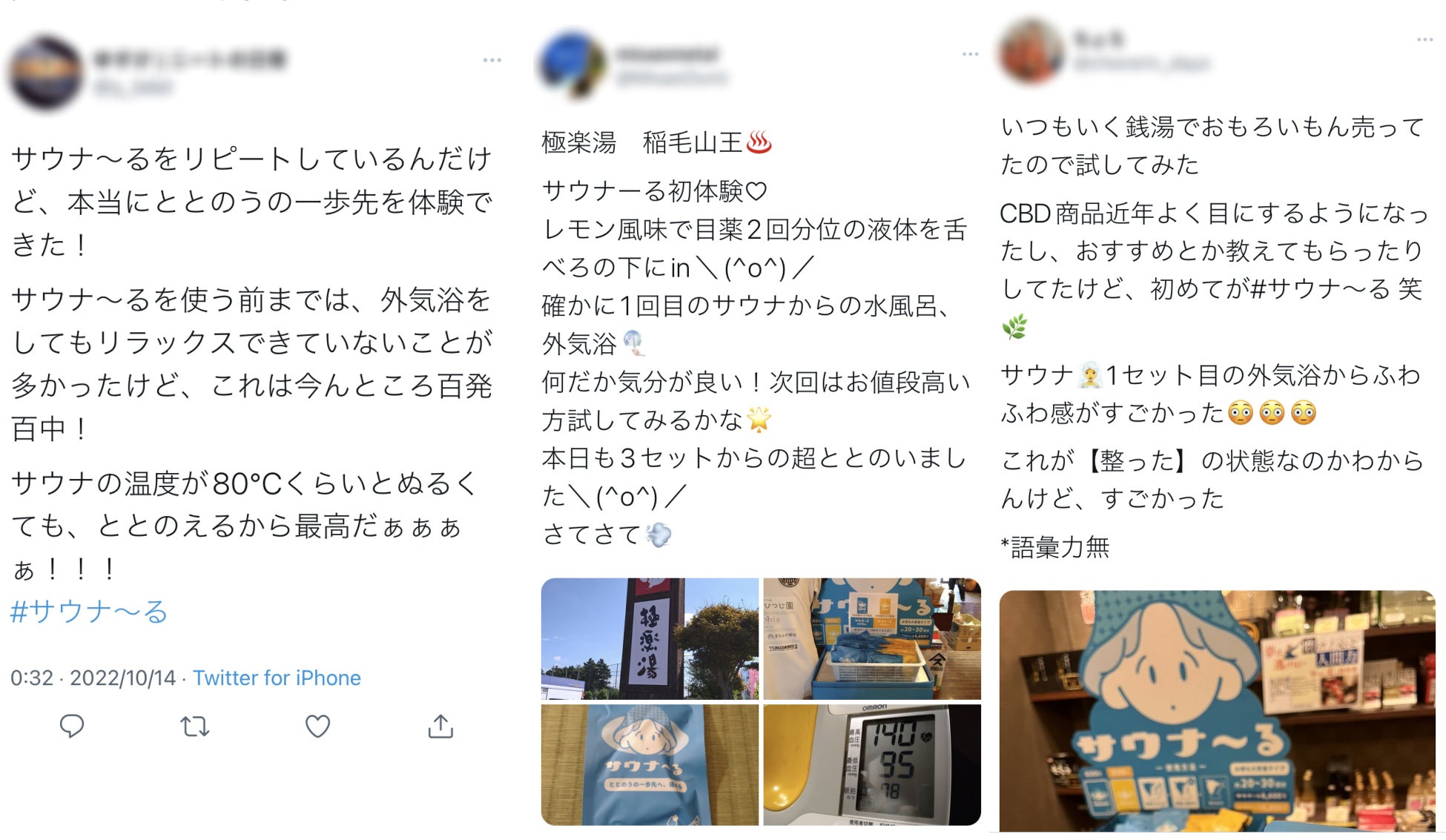The height and width of the screenshot is (840, 1446).
Task: Click the hot spring emoji after 稲毛山王
Action: [759, 142]
